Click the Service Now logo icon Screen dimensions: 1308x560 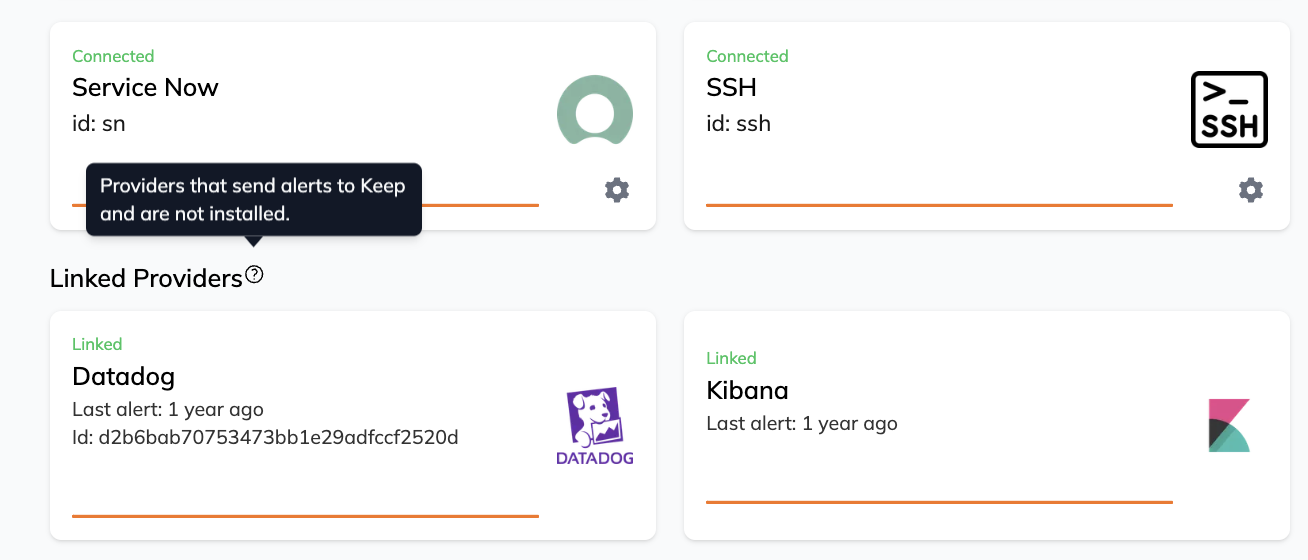click(595, 109)
